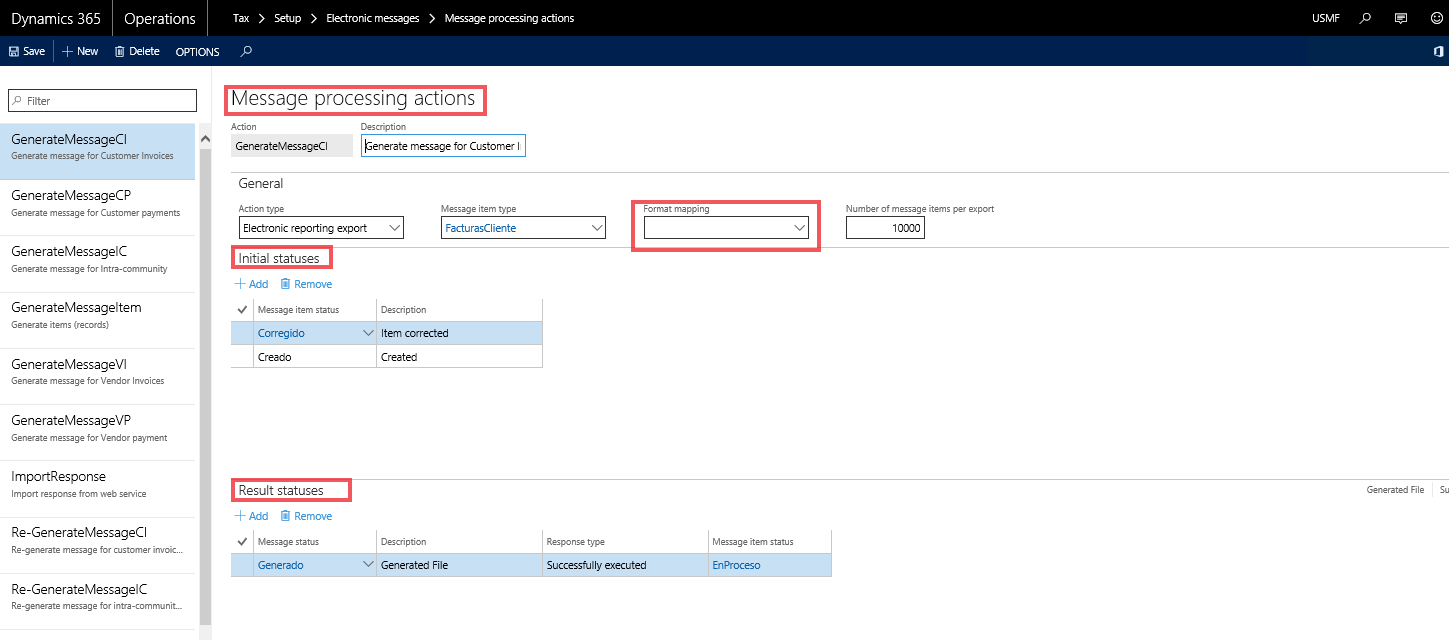
Task: Click the smiley feedback icon
Action: point(1437,18)
